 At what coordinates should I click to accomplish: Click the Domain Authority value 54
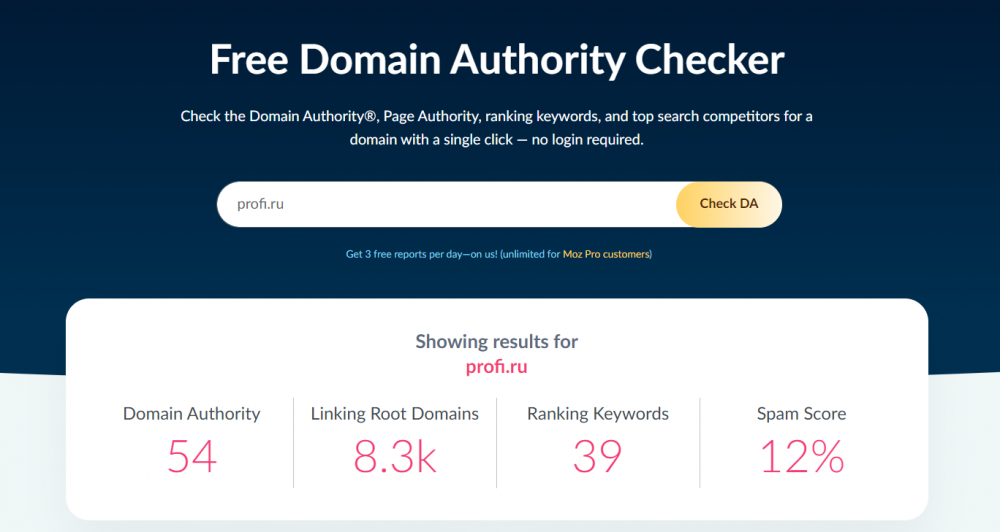click(192, 457)
